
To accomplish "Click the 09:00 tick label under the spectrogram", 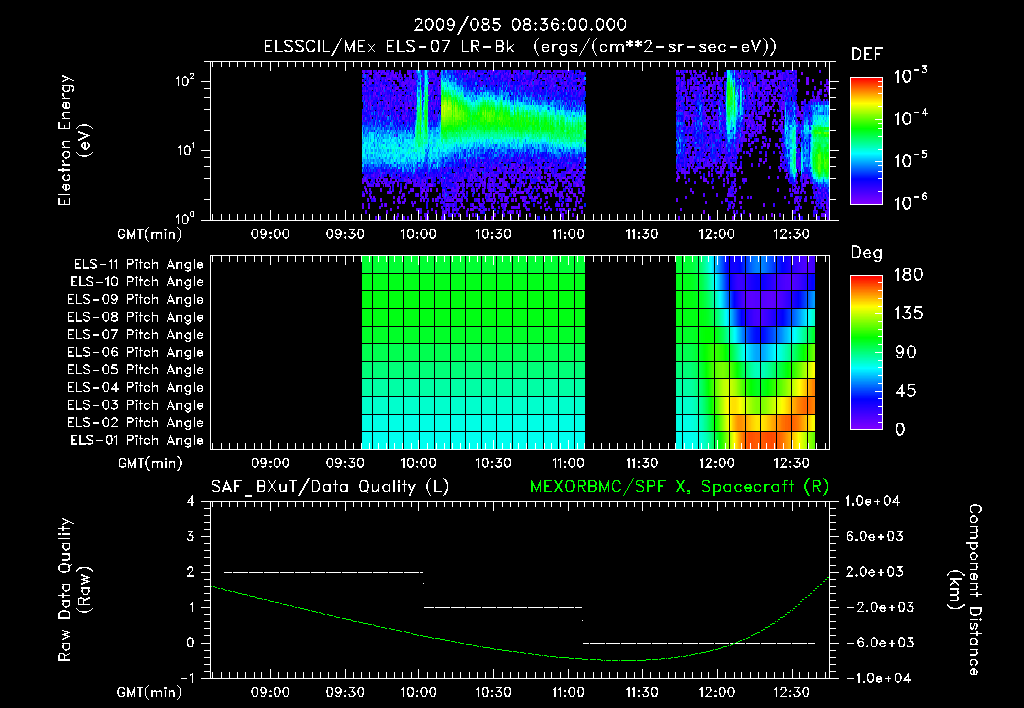I will pos(270,234).
